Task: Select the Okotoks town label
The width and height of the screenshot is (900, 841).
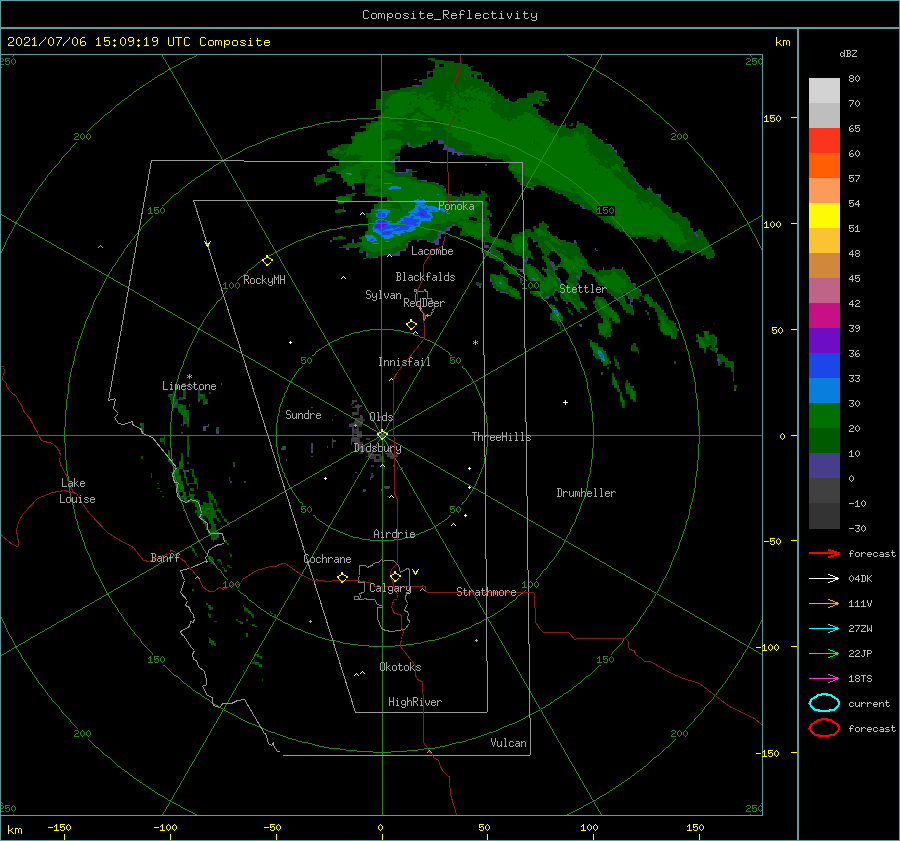Action: point(400,667)
